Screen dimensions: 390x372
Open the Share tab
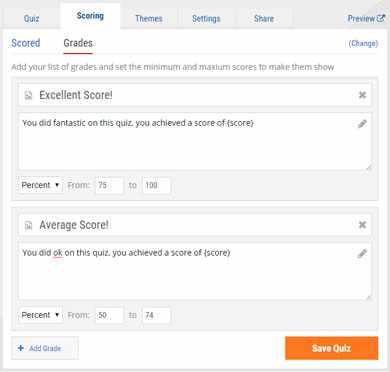[x=264, y=18]
